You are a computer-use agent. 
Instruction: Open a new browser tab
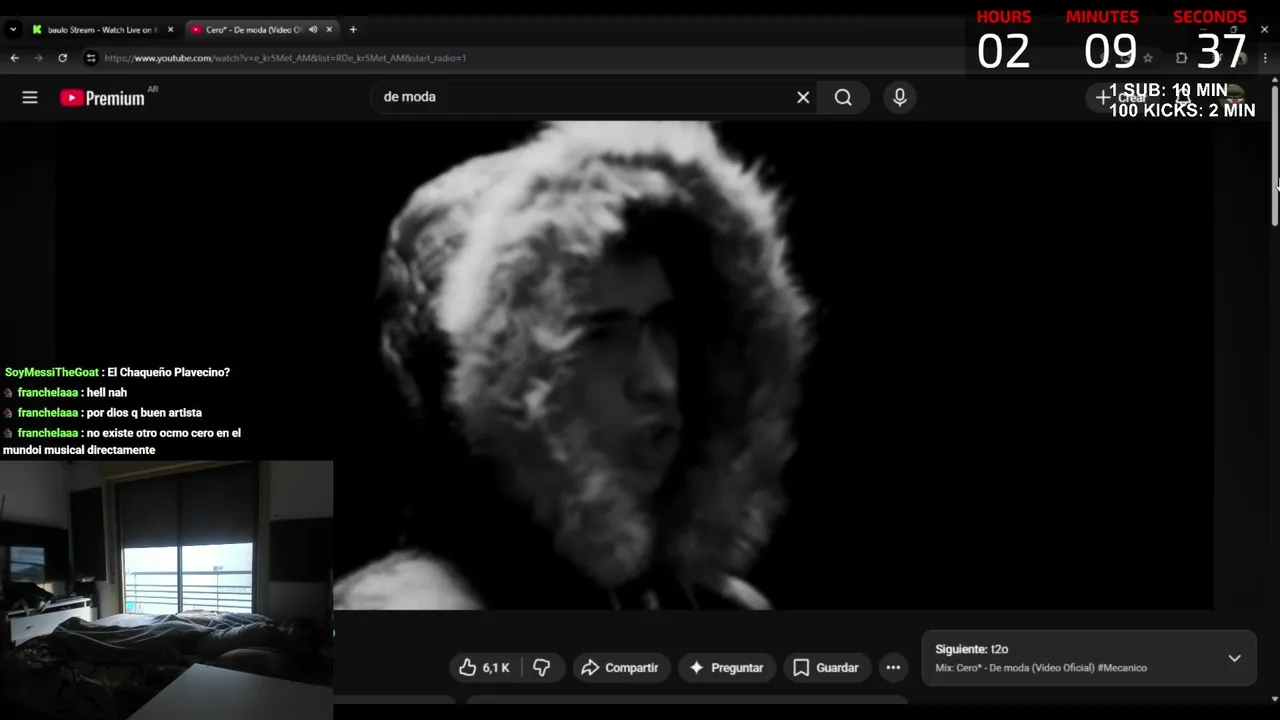[353, 30]
